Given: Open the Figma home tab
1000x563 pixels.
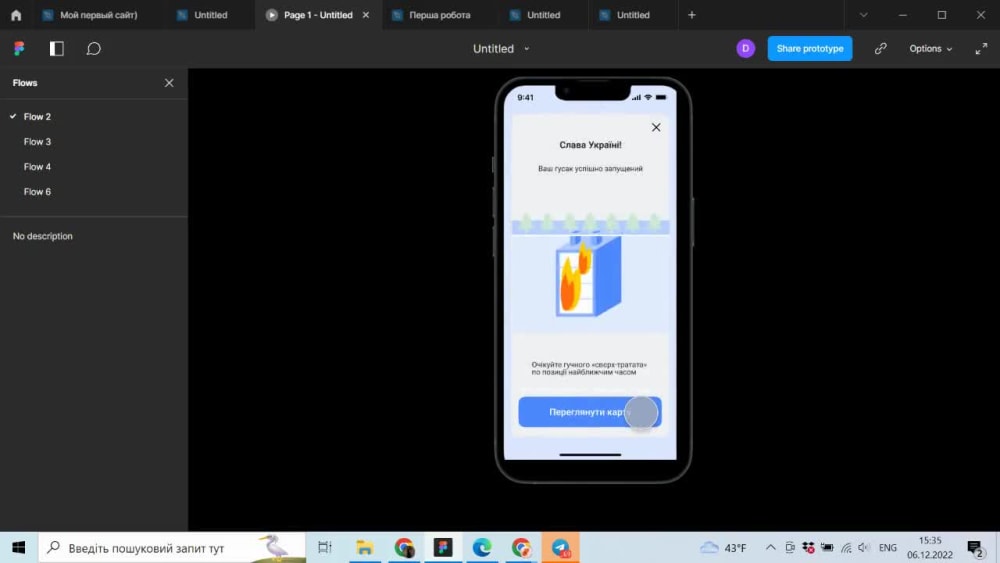Looking at the screenshot, I should click(x=16, y=15).
